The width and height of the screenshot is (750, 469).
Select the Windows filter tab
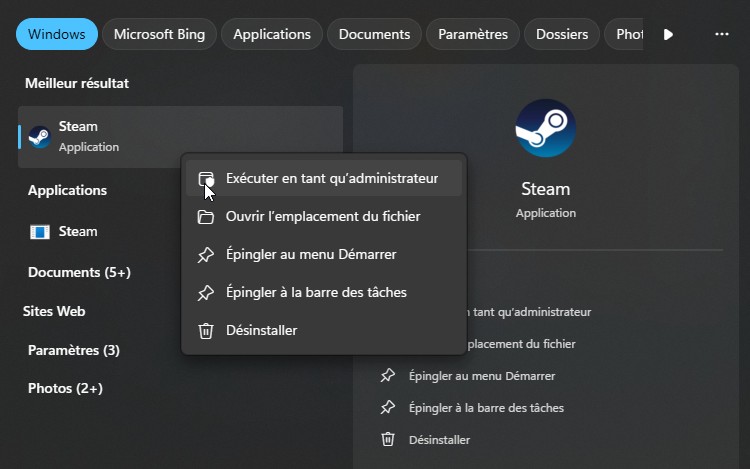tap(57, 34)
